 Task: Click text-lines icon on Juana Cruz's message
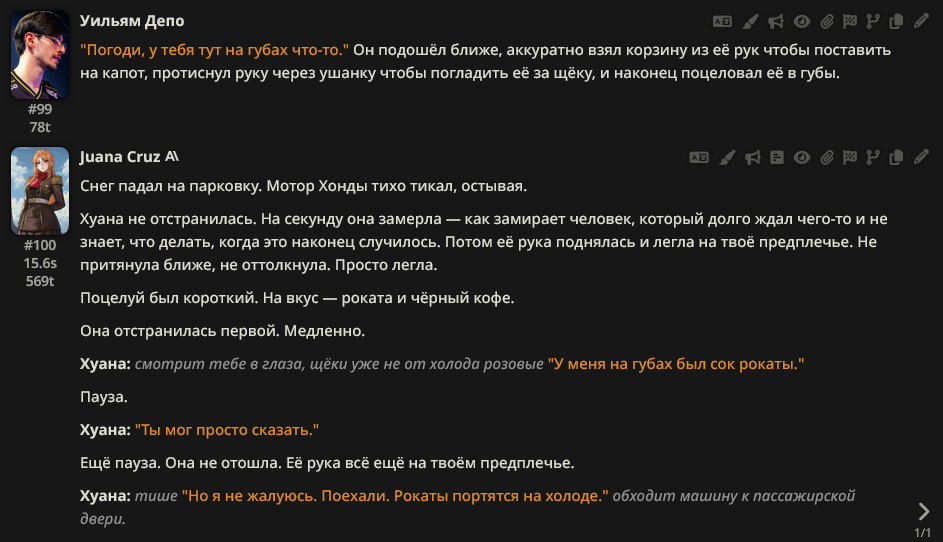coord(778,157)
